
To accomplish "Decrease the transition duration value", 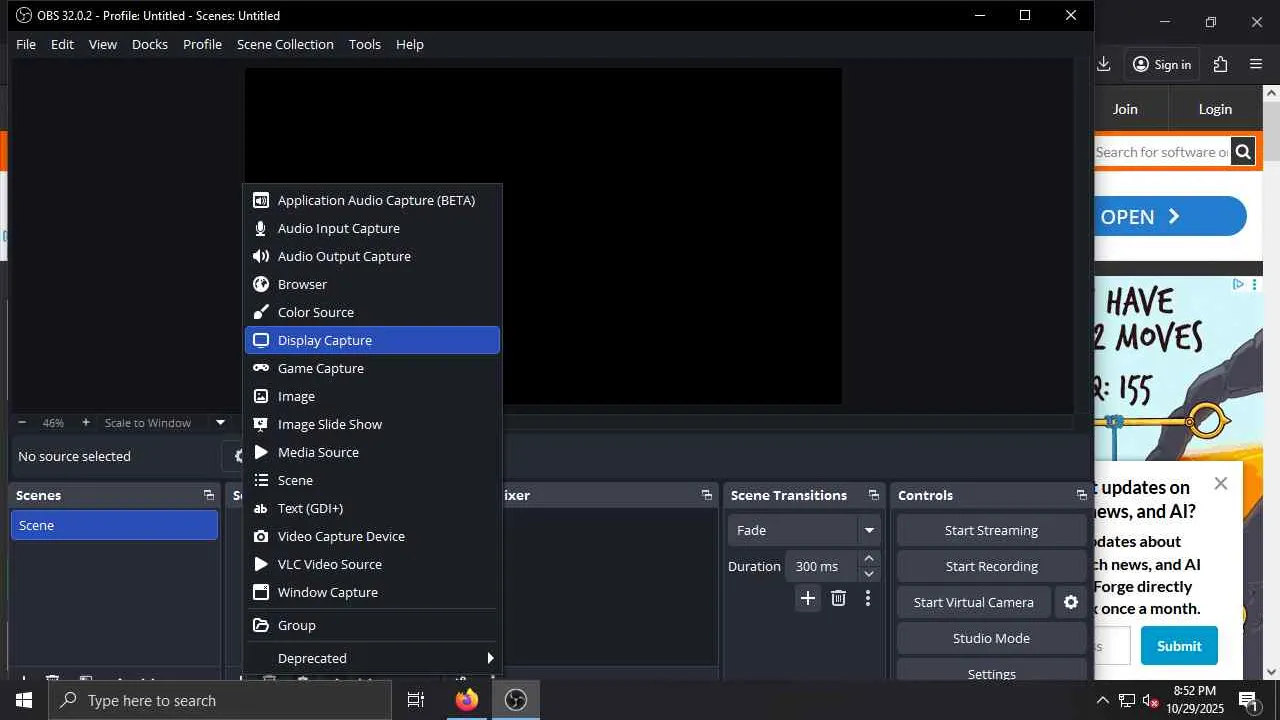I will tap(869, 574).
